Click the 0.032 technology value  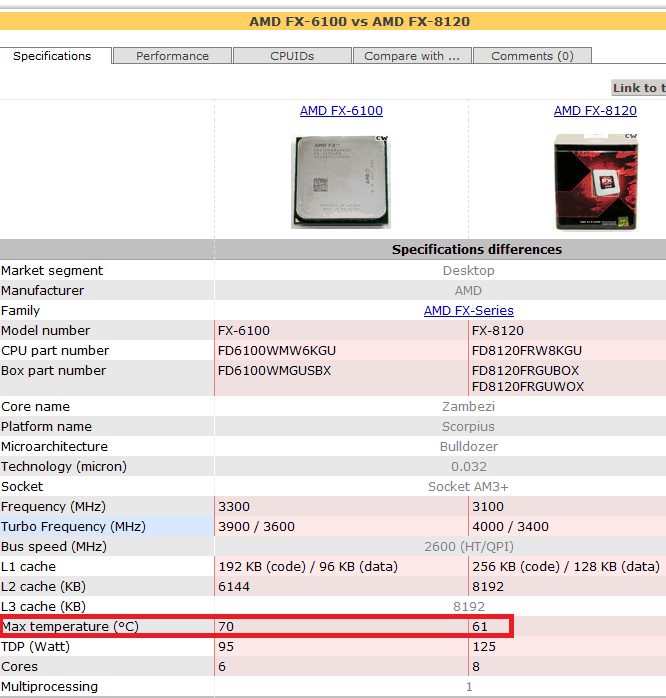pyautogui.click(x=469, y=467)
